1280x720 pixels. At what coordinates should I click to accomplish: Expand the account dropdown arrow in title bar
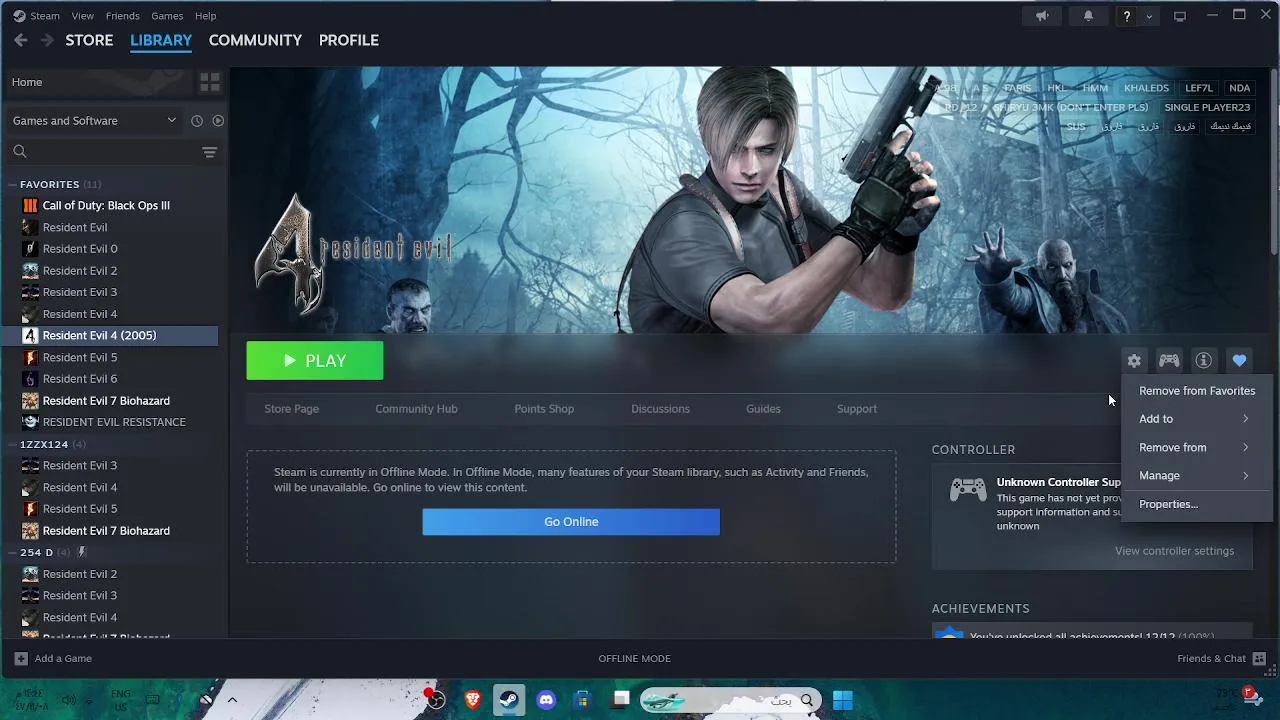coord(1149,16)
